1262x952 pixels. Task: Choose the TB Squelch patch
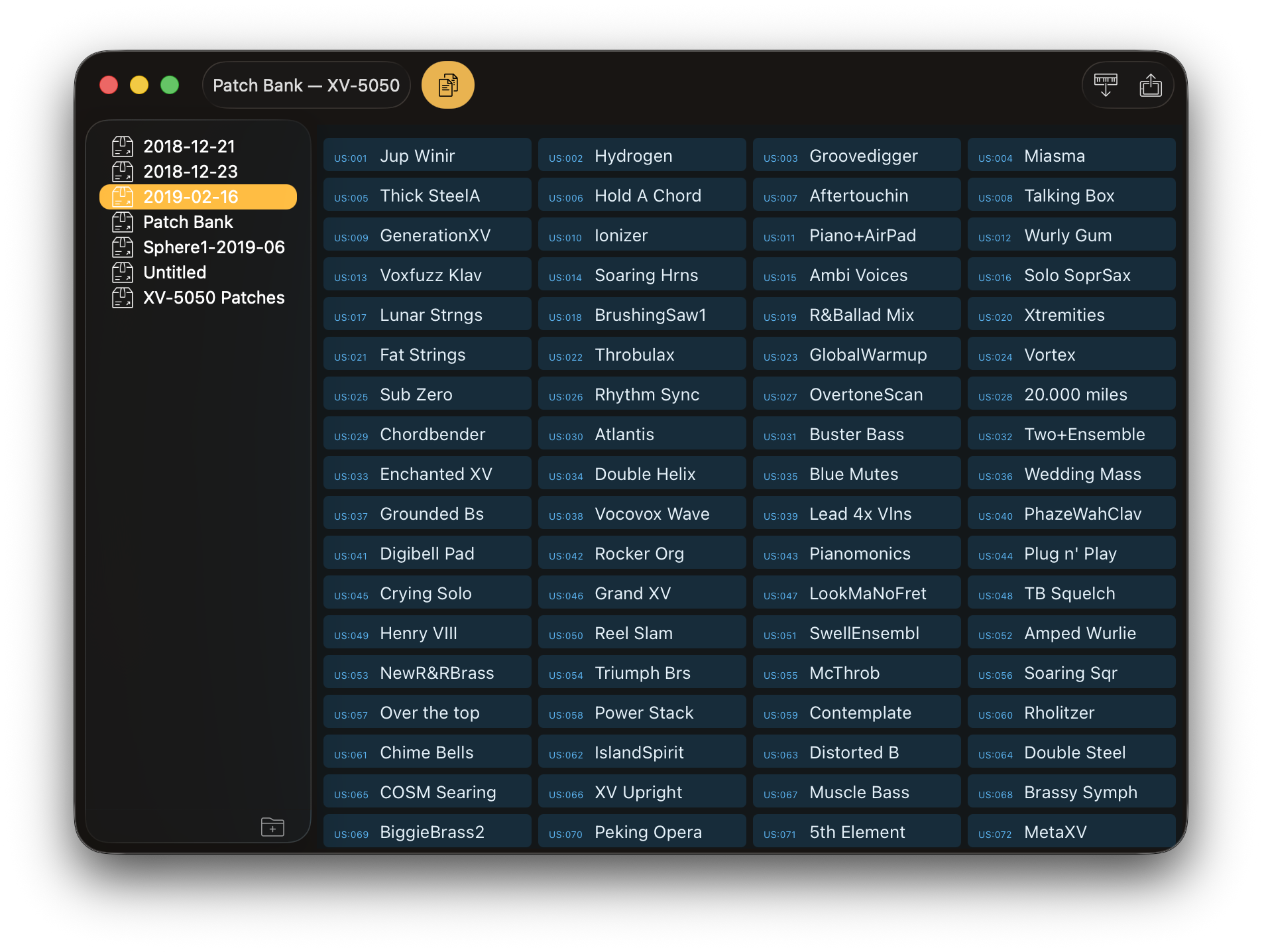coord(1072,593)
